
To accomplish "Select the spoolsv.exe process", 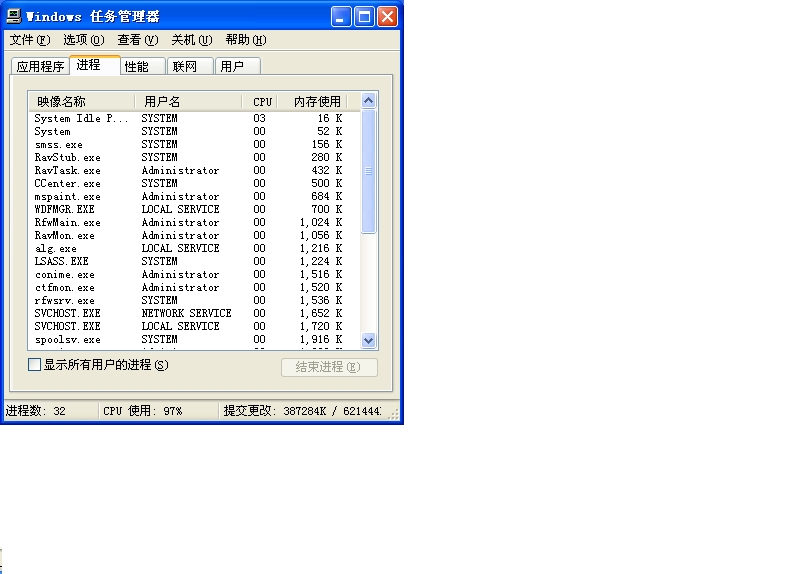I will click(x=194, y=340).
